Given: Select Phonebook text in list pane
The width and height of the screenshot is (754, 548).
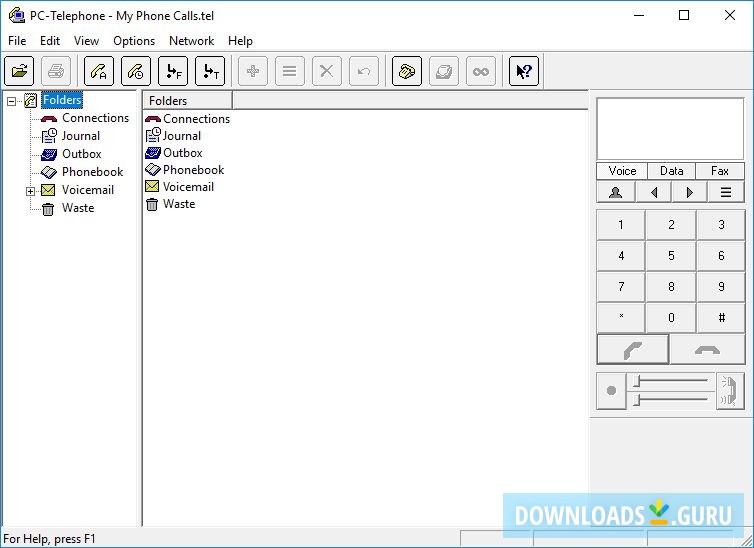Looking at the screenshot, I should (194, 170).
